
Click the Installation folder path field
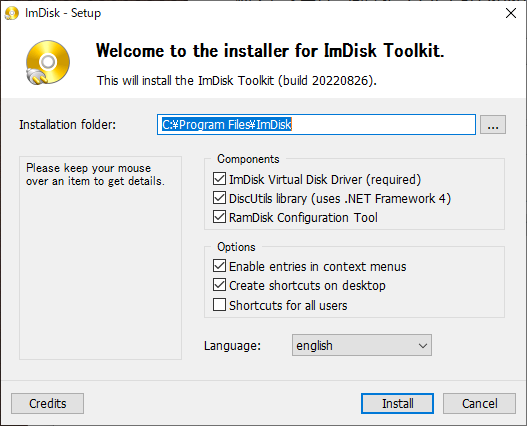(316, 125)
